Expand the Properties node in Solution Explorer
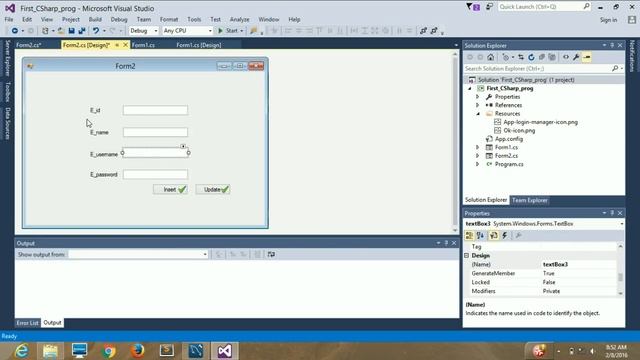Viewport: 640px width, 360px height. pos(478,97)
